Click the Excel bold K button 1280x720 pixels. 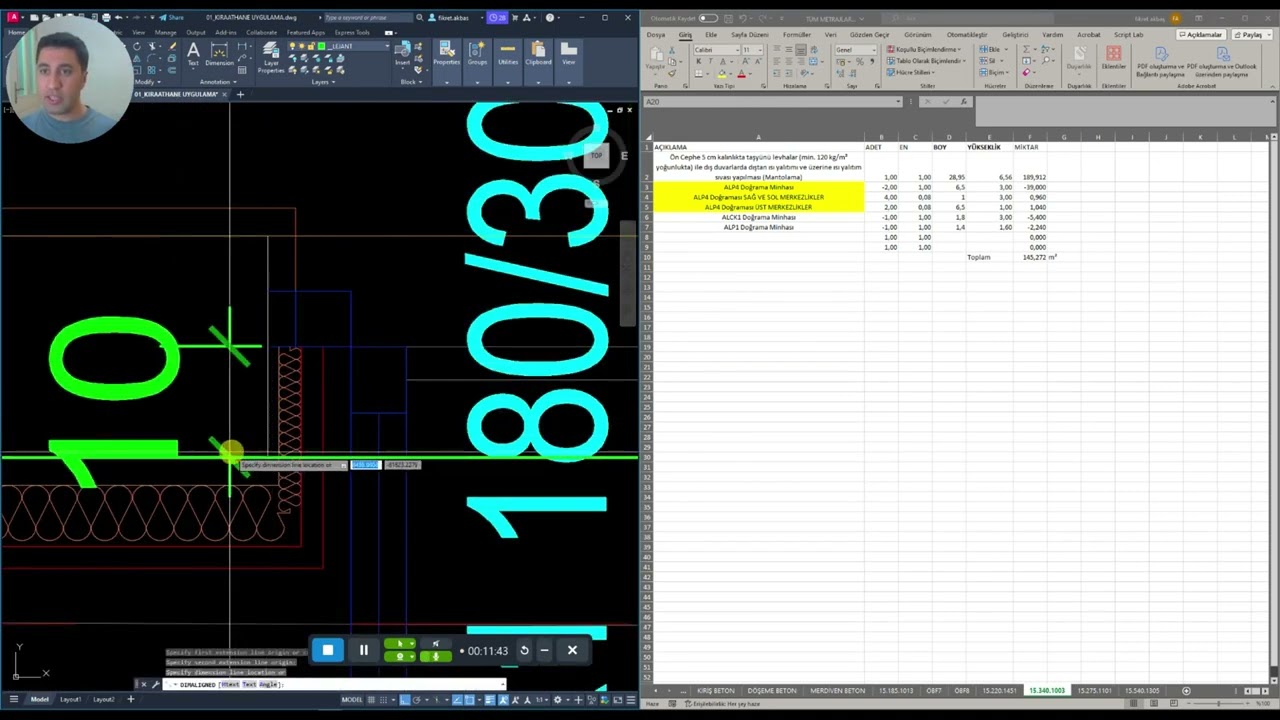coord(699,61)
